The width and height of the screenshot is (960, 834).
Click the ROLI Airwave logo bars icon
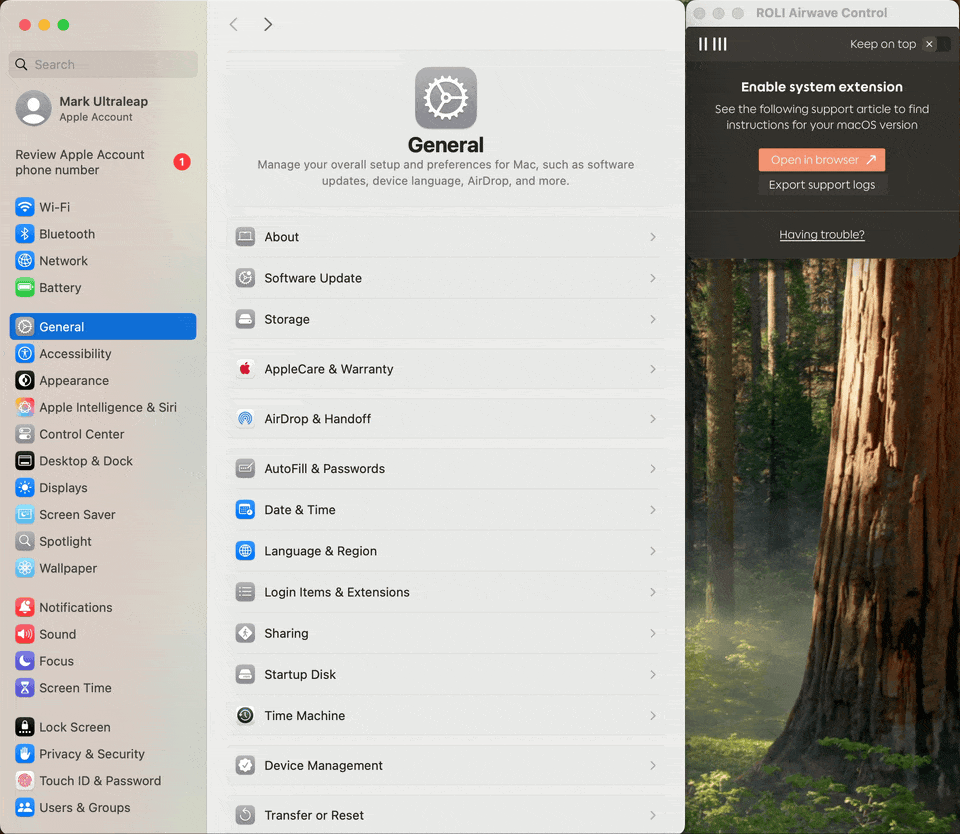coord(713,44)
